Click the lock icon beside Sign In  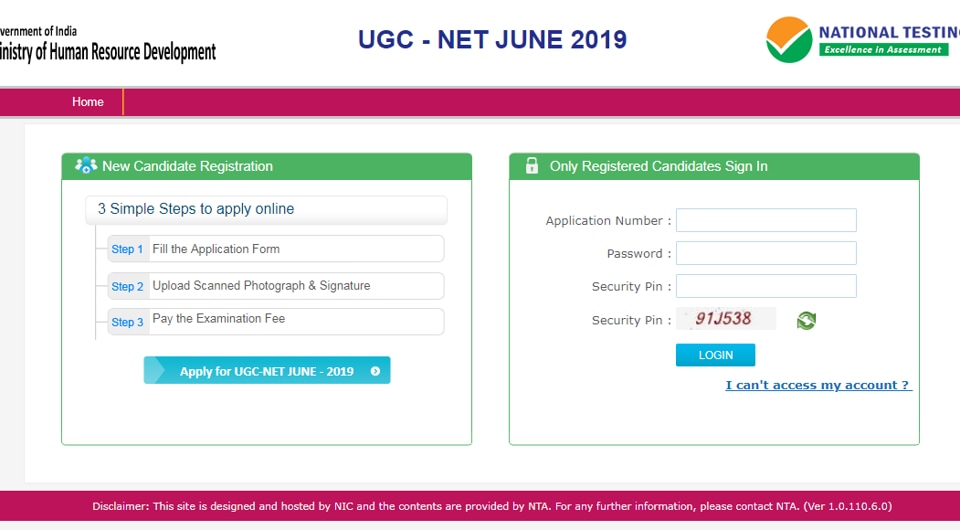tap(531, 166)
